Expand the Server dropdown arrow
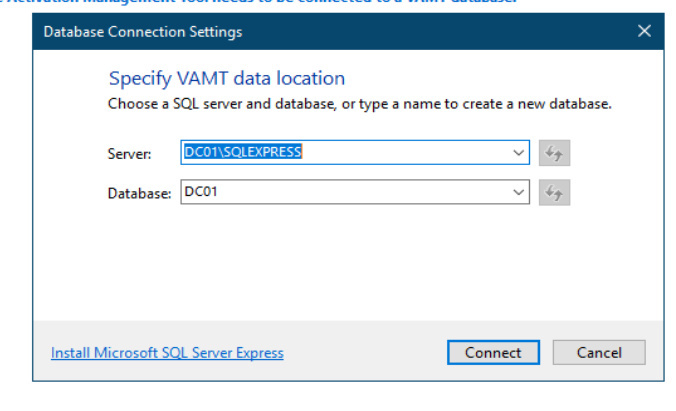This screenshot has height=411, width=676. (x=518, y=153)
